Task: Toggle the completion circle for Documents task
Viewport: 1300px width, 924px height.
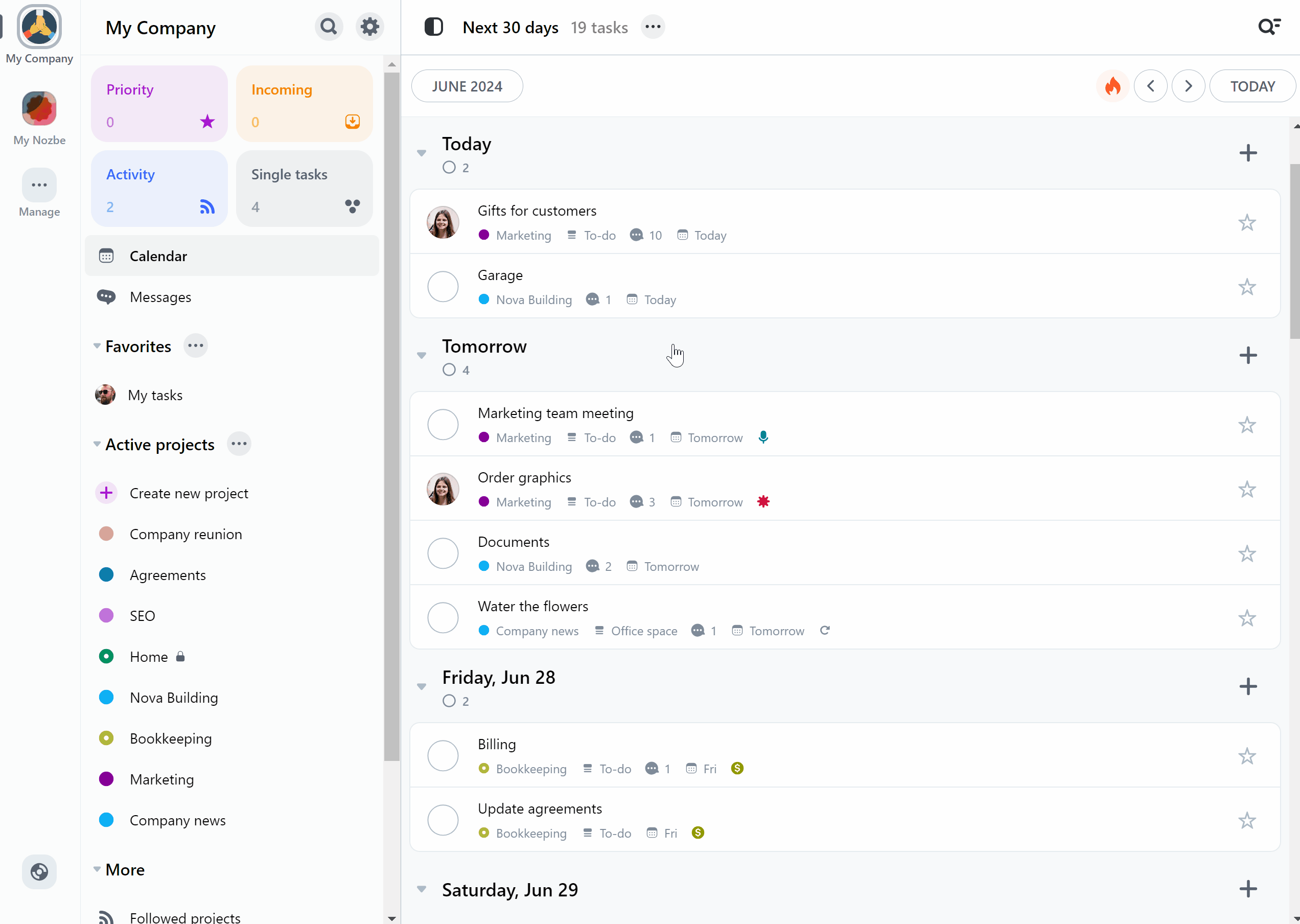Action: 444,553
